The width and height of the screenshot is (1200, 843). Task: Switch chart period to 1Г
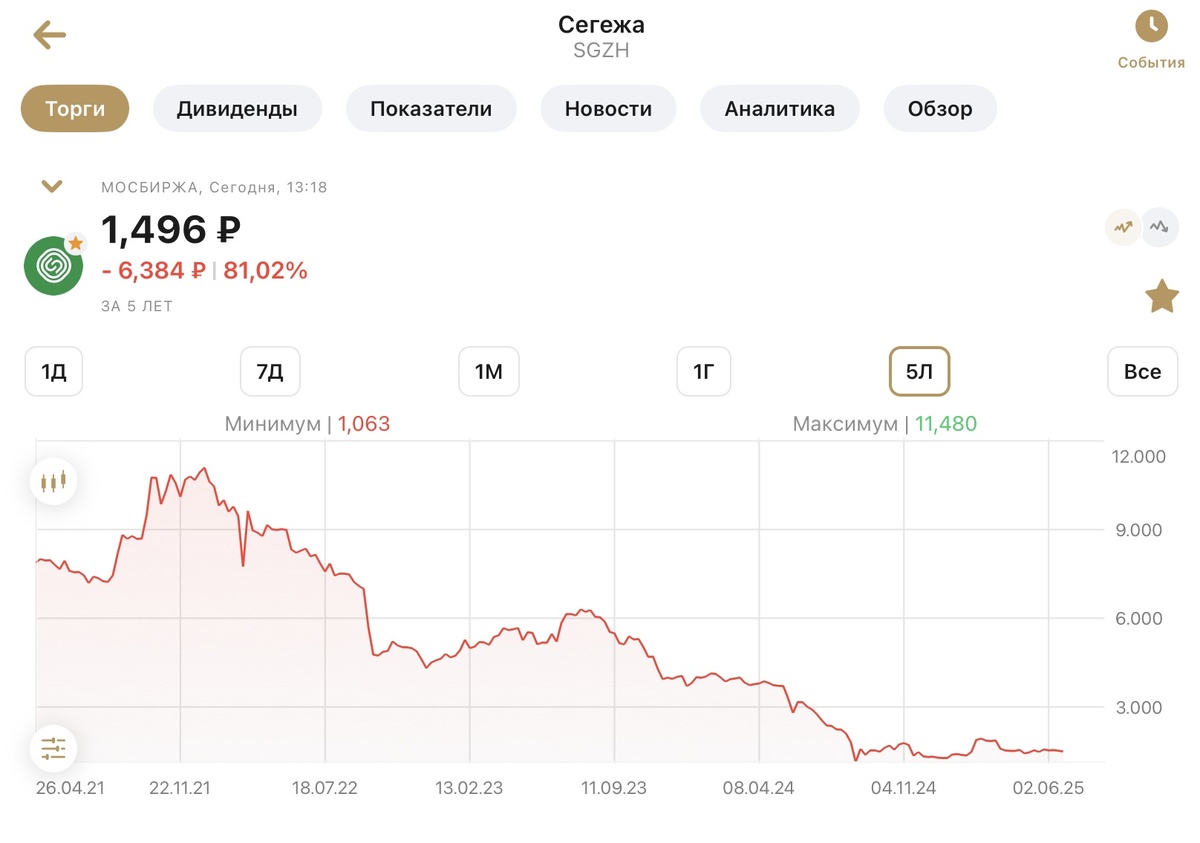704,372
